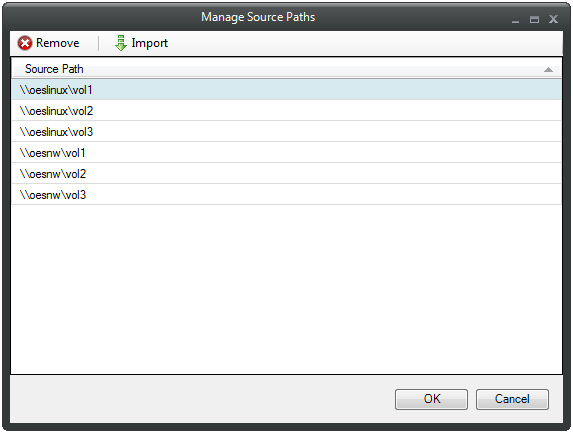Click the Cancel button

(512, 399)
